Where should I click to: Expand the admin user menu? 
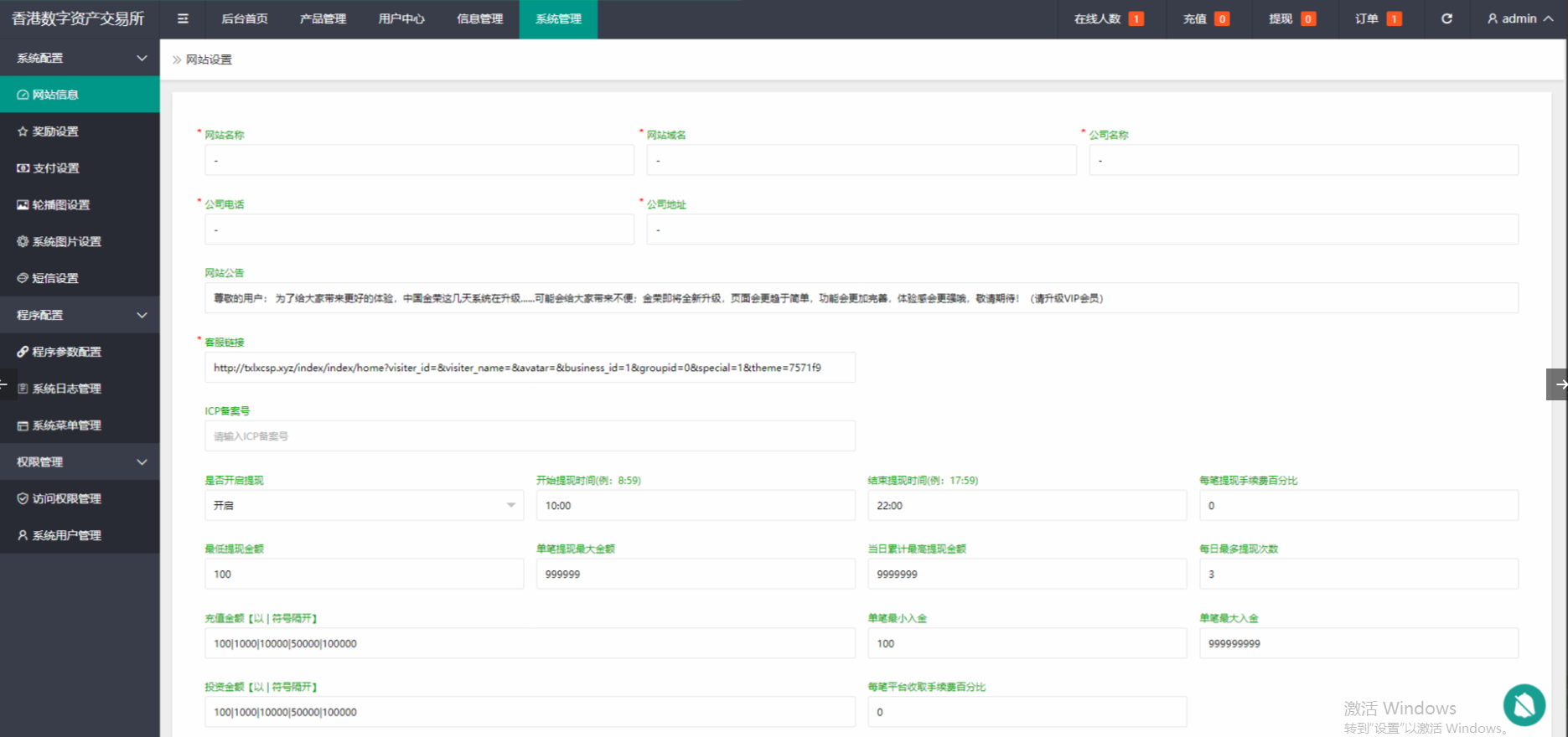(1519, 18)
